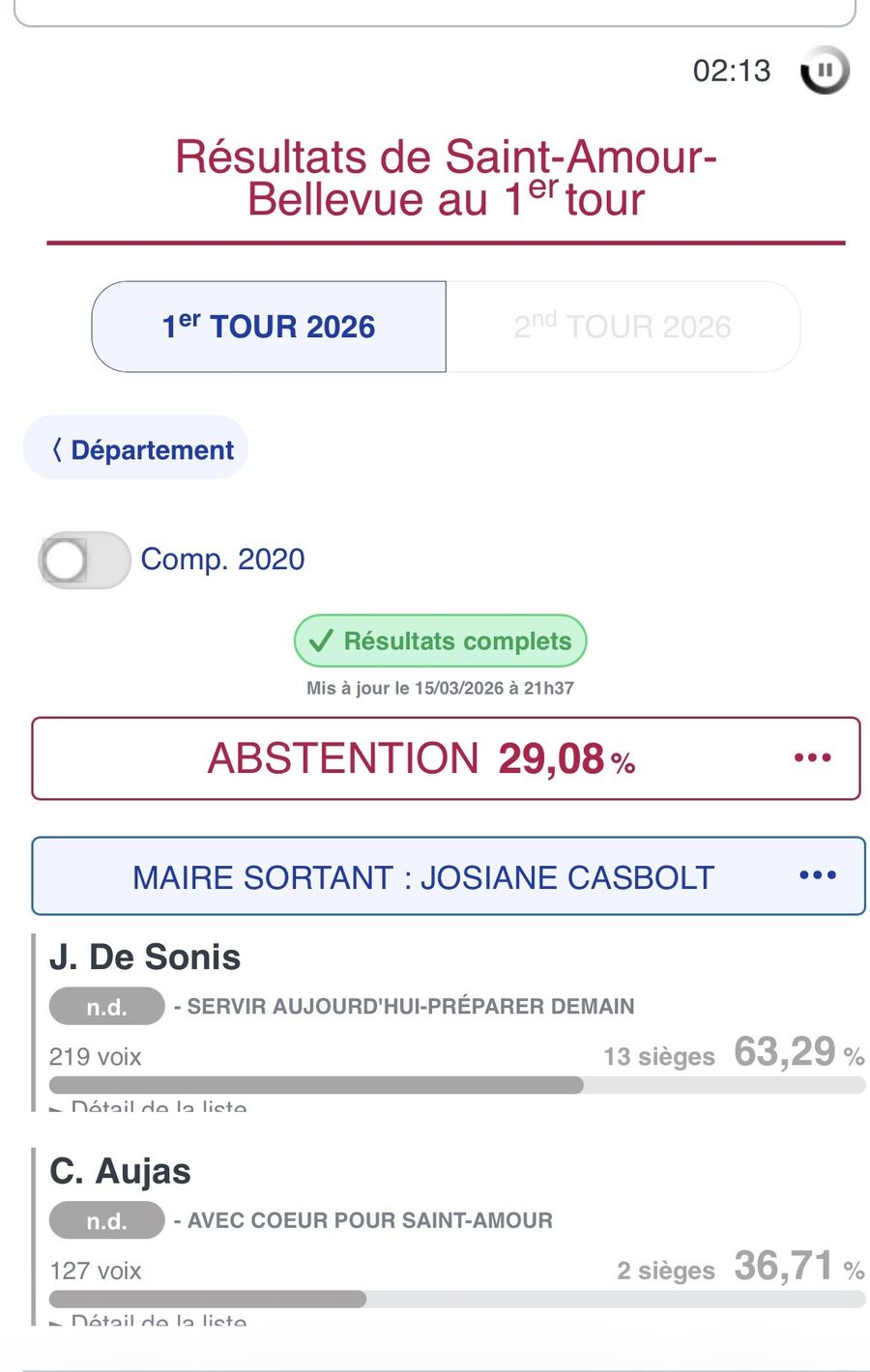The height and width of the screenshot is (1372, 870).
Task: Click the J. De Sonis candidate name
Action: tap(145, 957)
